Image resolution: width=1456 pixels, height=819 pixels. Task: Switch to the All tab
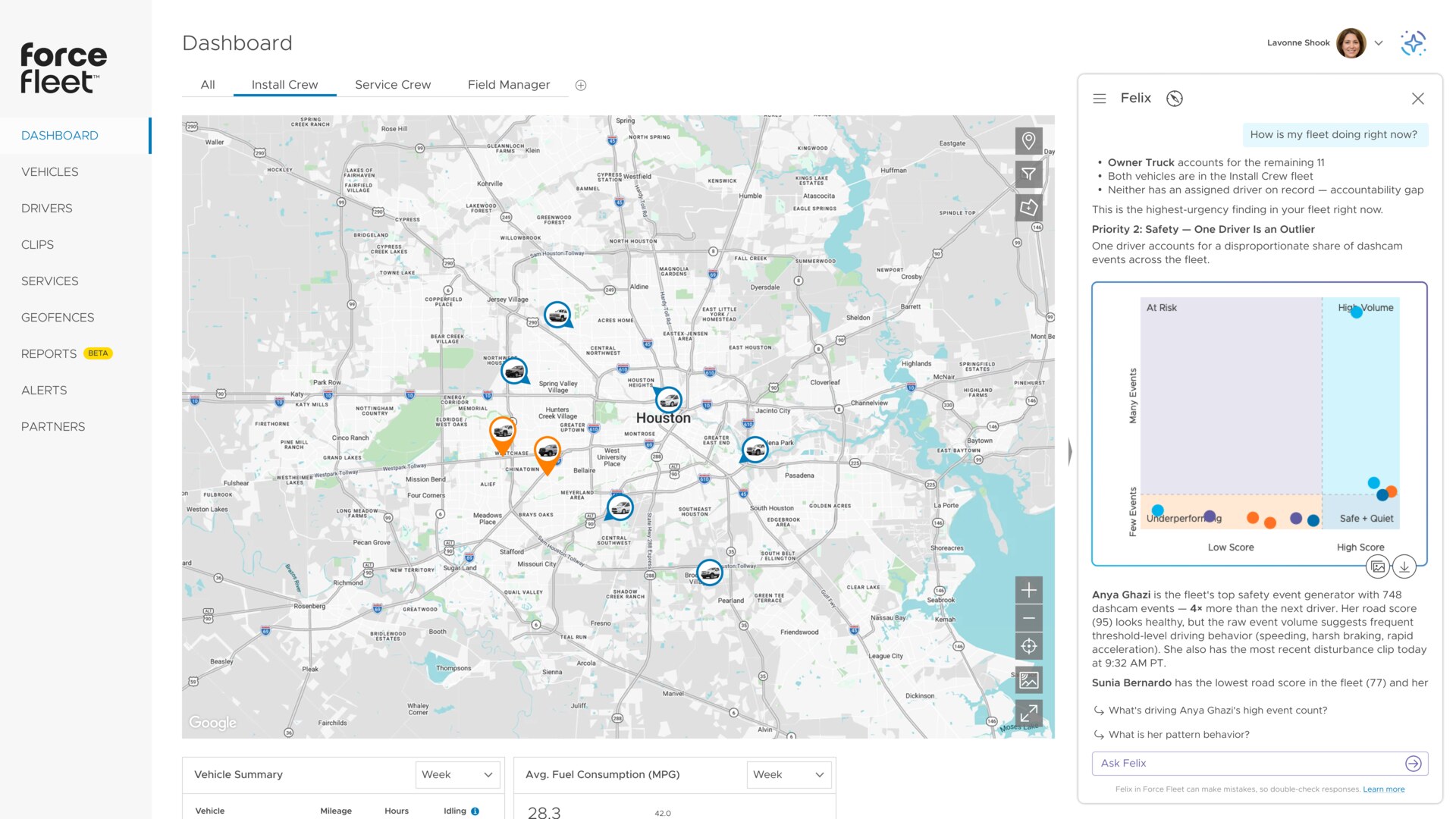click(x=208, y=85)
